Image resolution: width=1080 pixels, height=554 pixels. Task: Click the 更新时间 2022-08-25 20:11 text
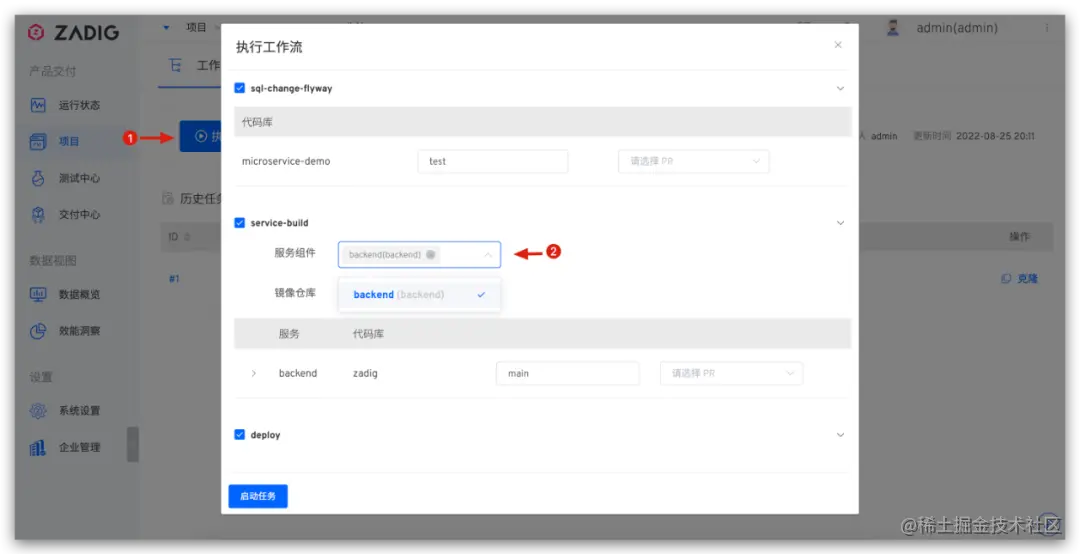coord(974,136)
